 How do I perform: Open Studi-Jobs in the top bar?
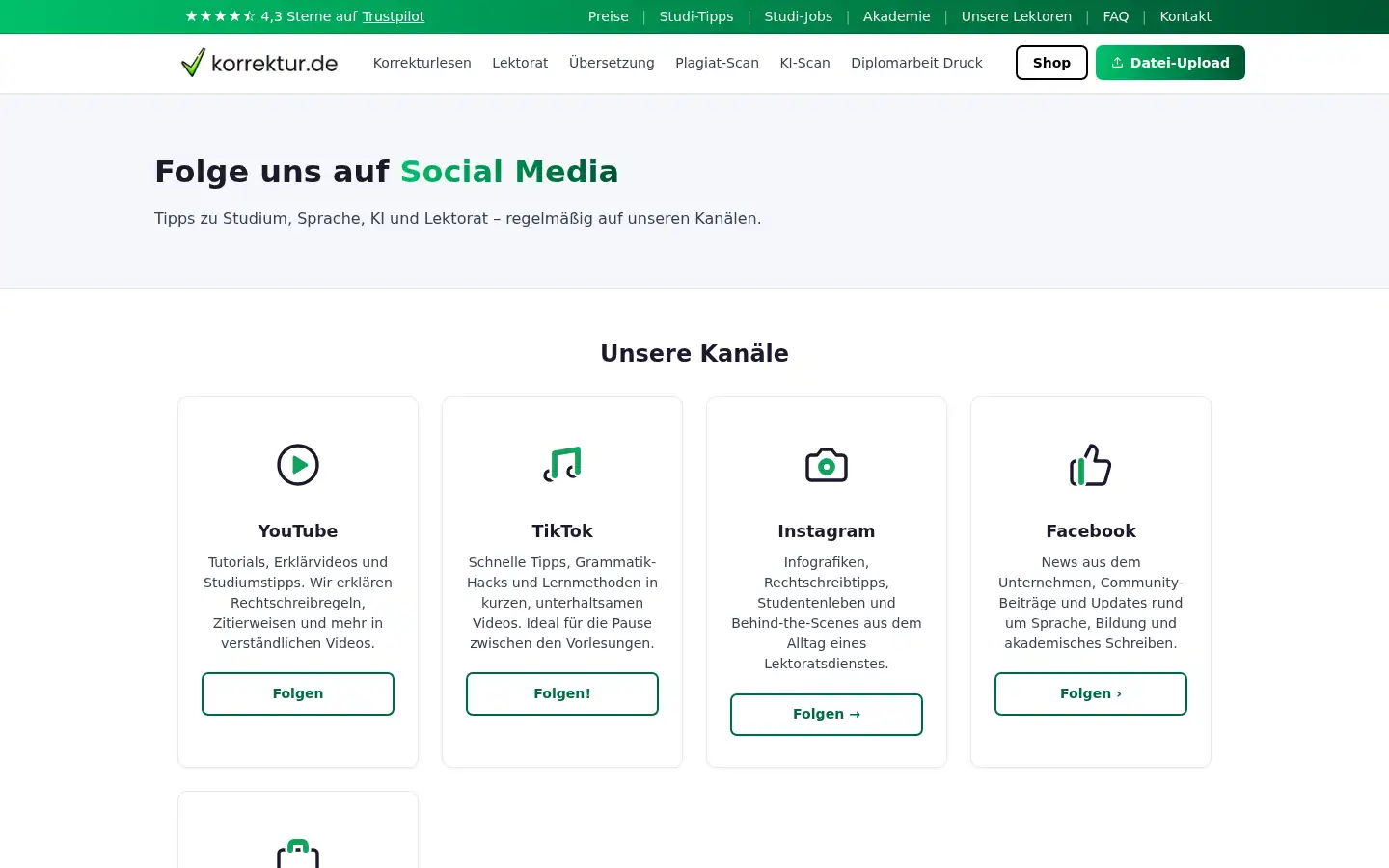coord(799,16)
